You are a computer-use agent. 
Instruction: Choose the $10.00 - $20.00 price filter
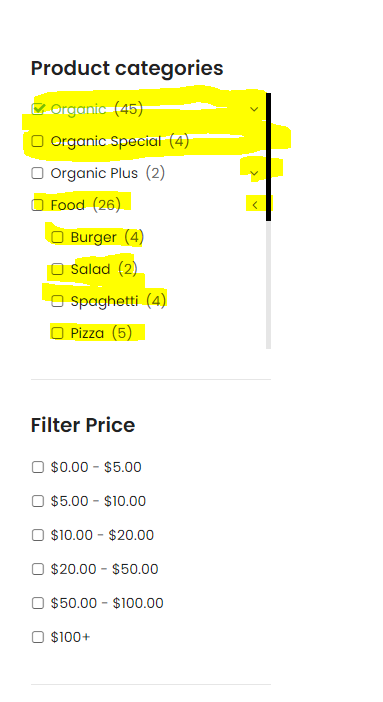click(38, 535)
